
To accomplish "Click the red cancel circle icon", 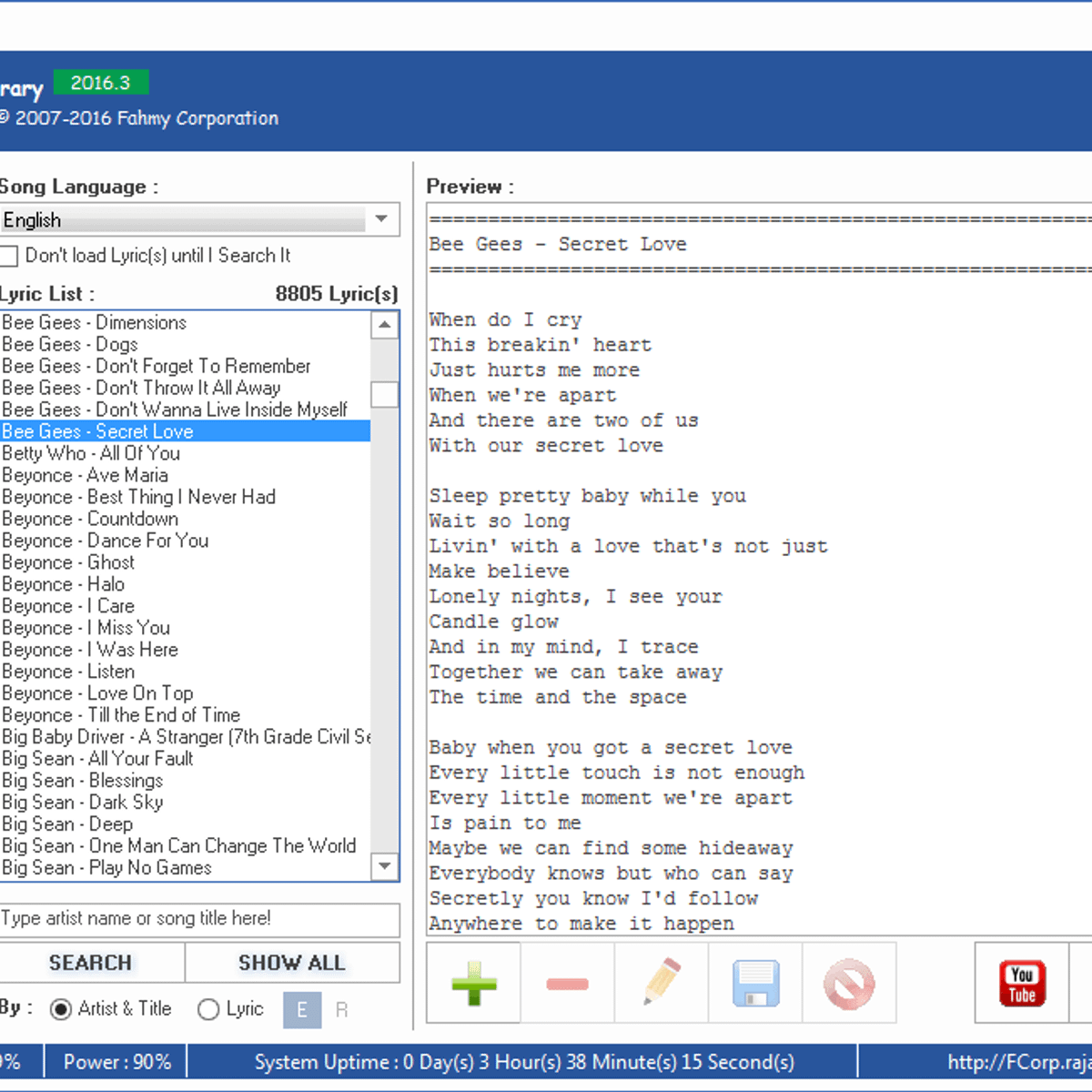I will coord(849,984).
